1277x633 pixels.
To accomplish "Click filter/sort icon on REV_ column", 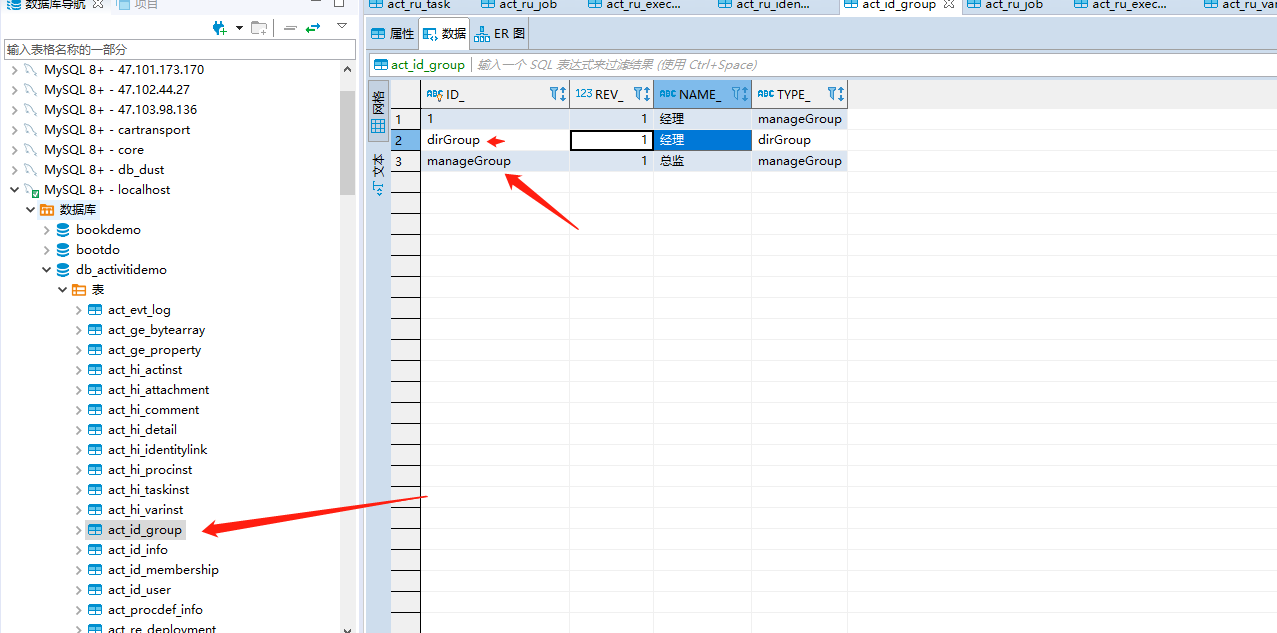I will (642, 94).
